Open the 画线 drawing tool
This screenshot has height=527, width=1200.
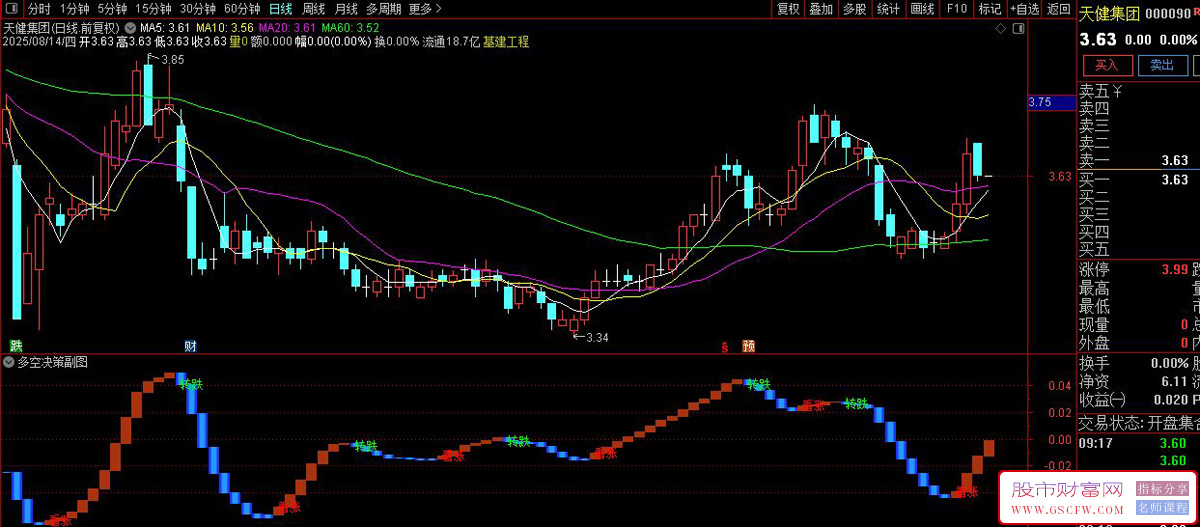tap(922, 9)
